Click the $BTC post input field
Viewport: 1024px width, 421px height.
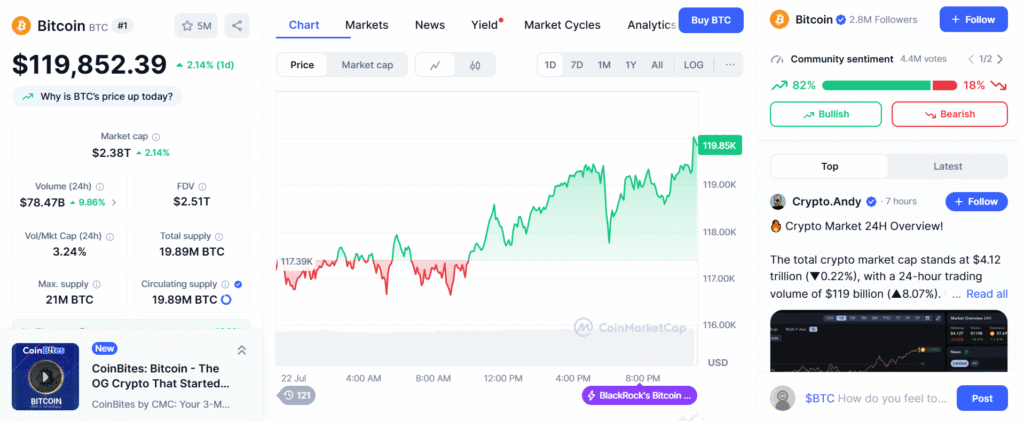point(875,398)
